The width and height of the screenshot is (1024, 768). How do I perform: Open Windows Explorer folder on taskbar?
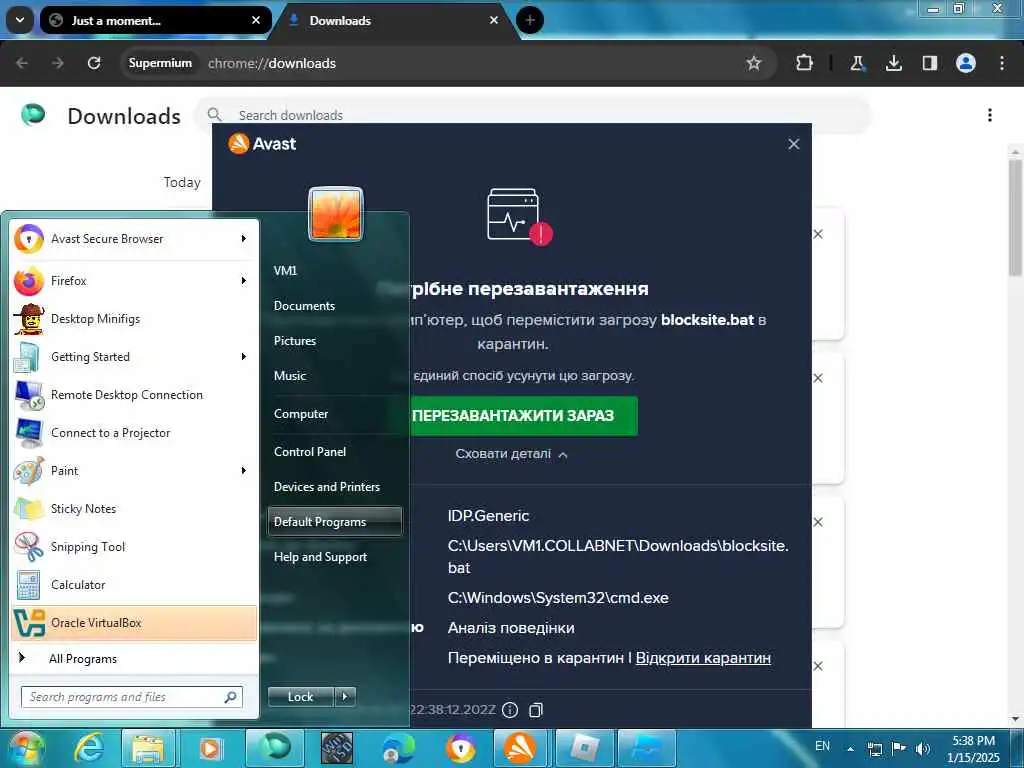pyautogui.click(x=148, y=748)
